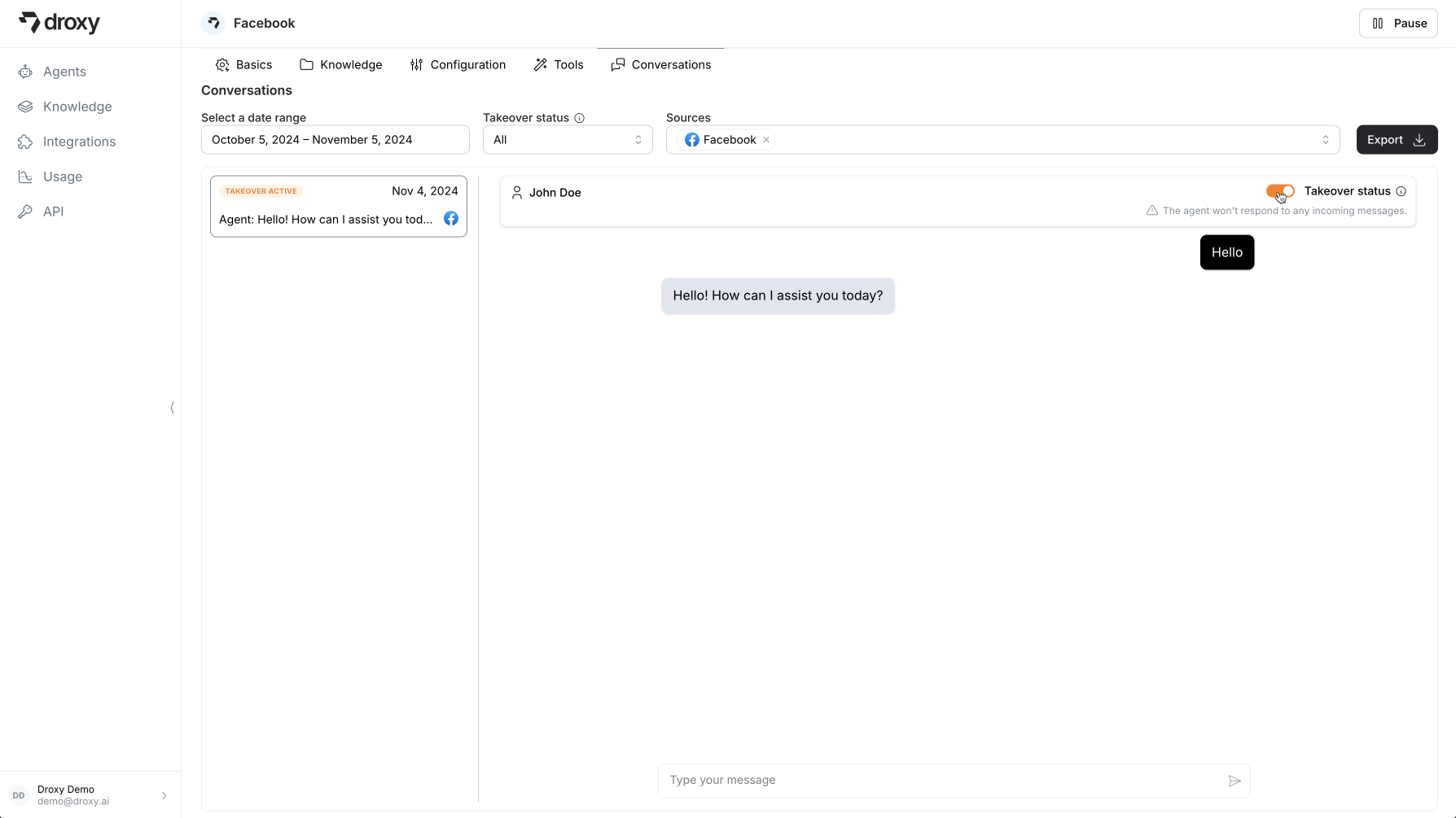This screenshot has height=818, width=1456.
Task: Toggle the Takeover status switch off
Action: [1280, 191]
